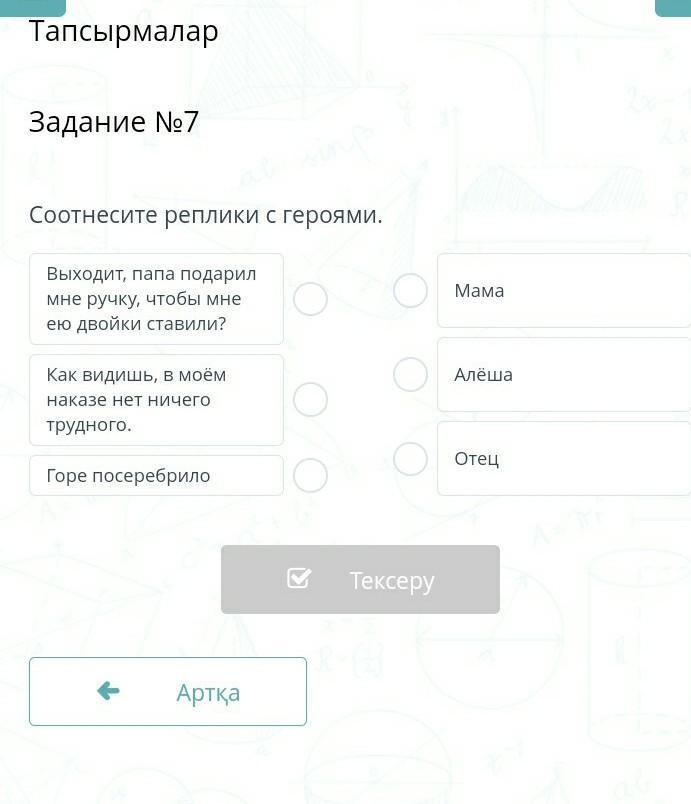Choose the Отец answer card
This screenshot has width=691, height=804.
pyautogui.click(x=563, y=459)
